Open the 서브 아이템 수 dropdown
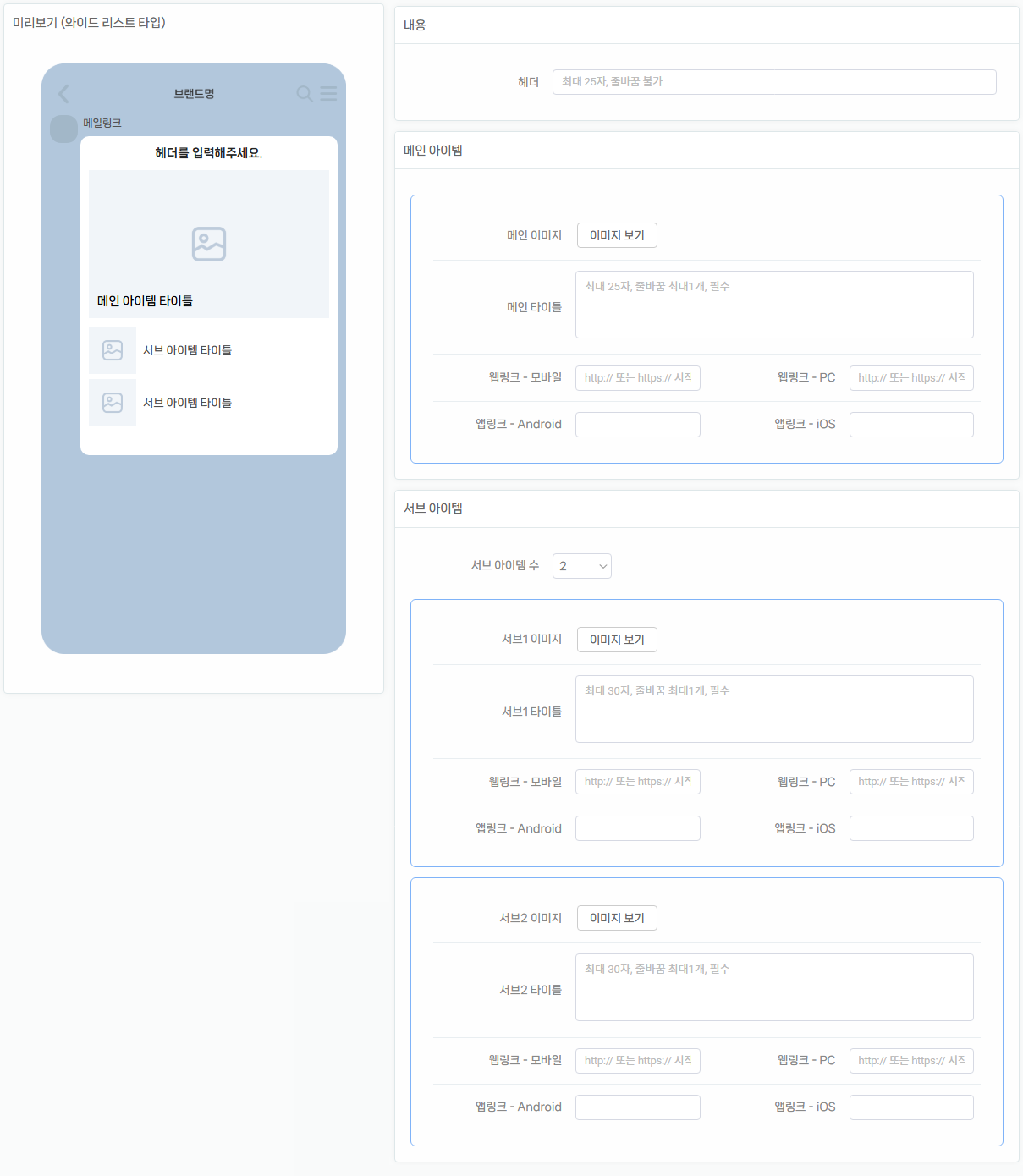 pos(582,566)
